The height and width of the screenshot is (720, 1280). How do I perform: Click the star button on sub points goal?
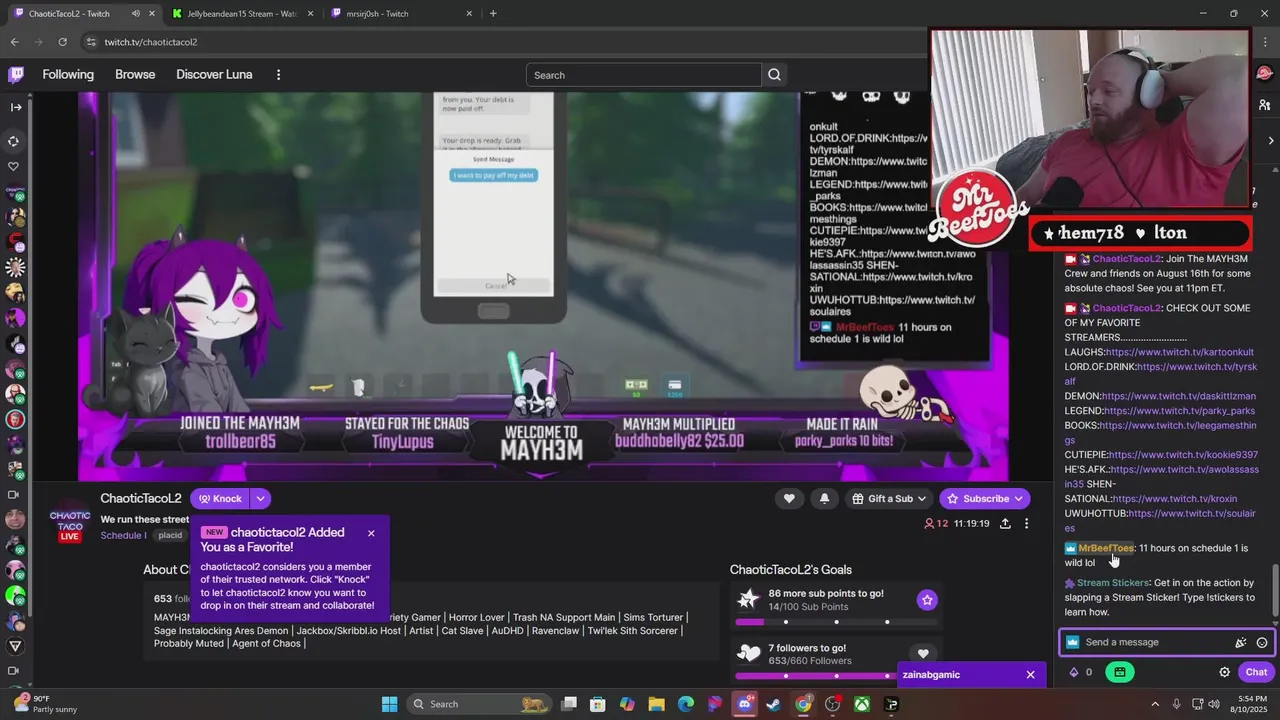click(927, 600)
